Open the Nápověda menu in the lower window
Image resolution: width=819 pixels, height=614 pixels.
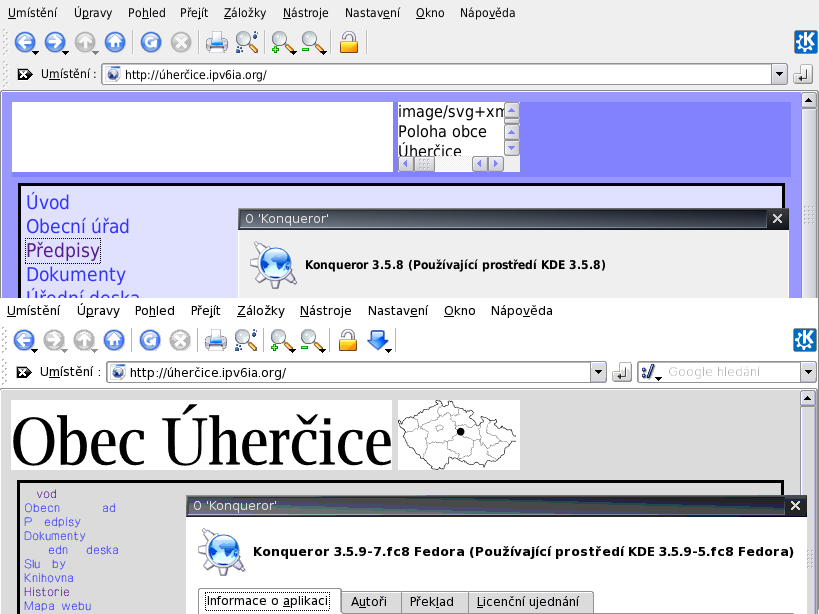(x=521, y=311)
